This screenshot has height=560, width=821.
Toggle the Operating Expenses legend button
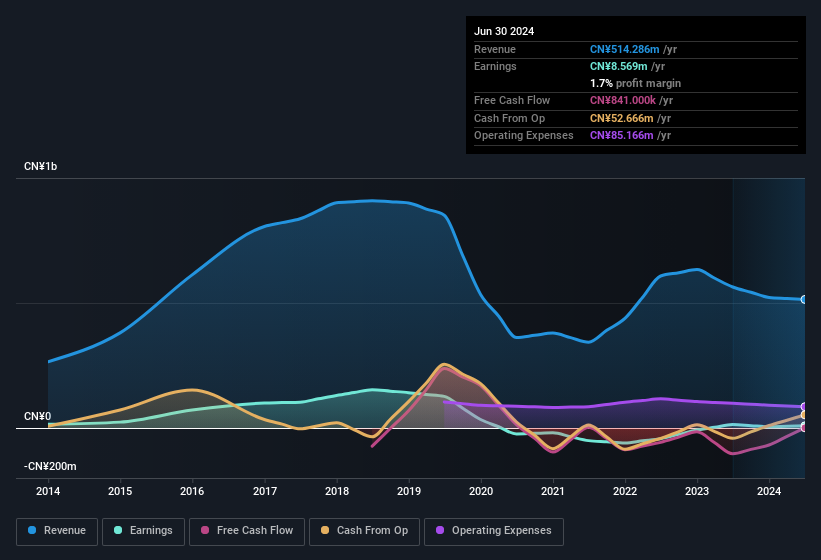493,531
